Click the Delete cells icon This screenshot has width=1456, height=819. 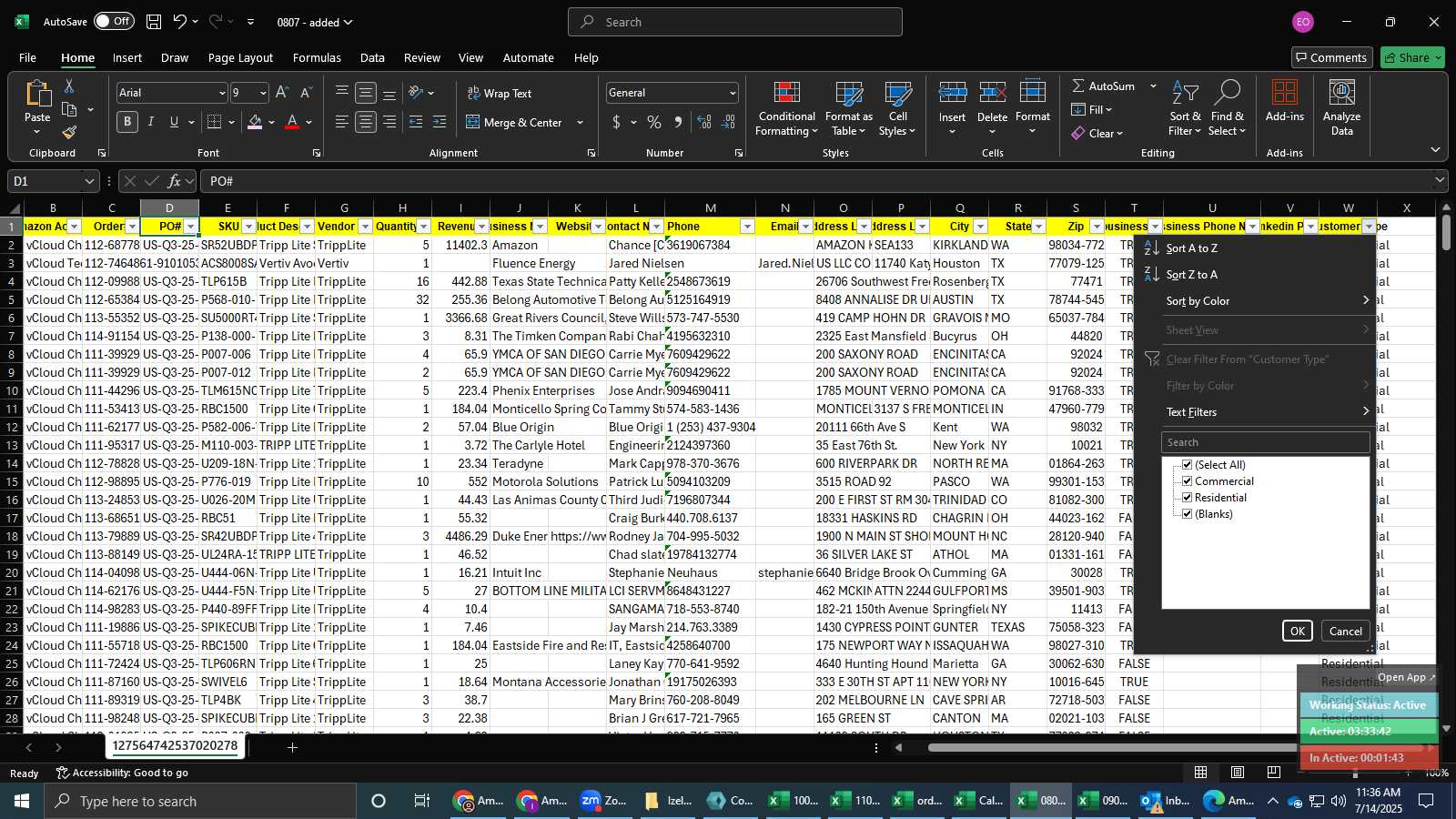992,93
